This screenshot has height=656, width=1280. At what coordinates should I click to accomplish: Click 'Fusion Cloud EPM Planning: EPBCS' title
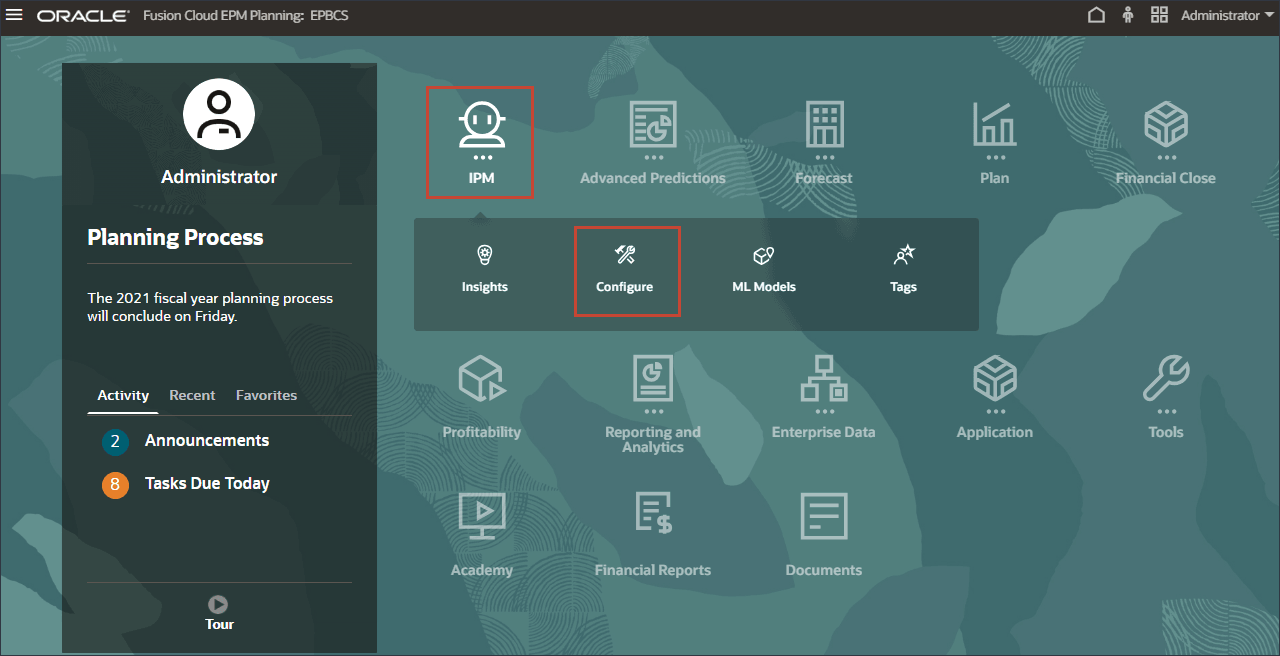(x=246, y=16)
